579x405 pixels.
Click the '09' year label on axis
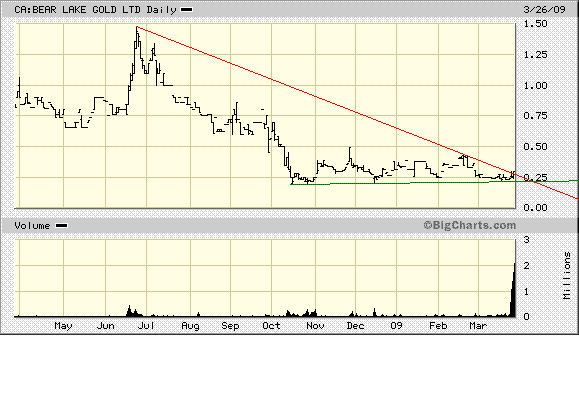(396, 326)
